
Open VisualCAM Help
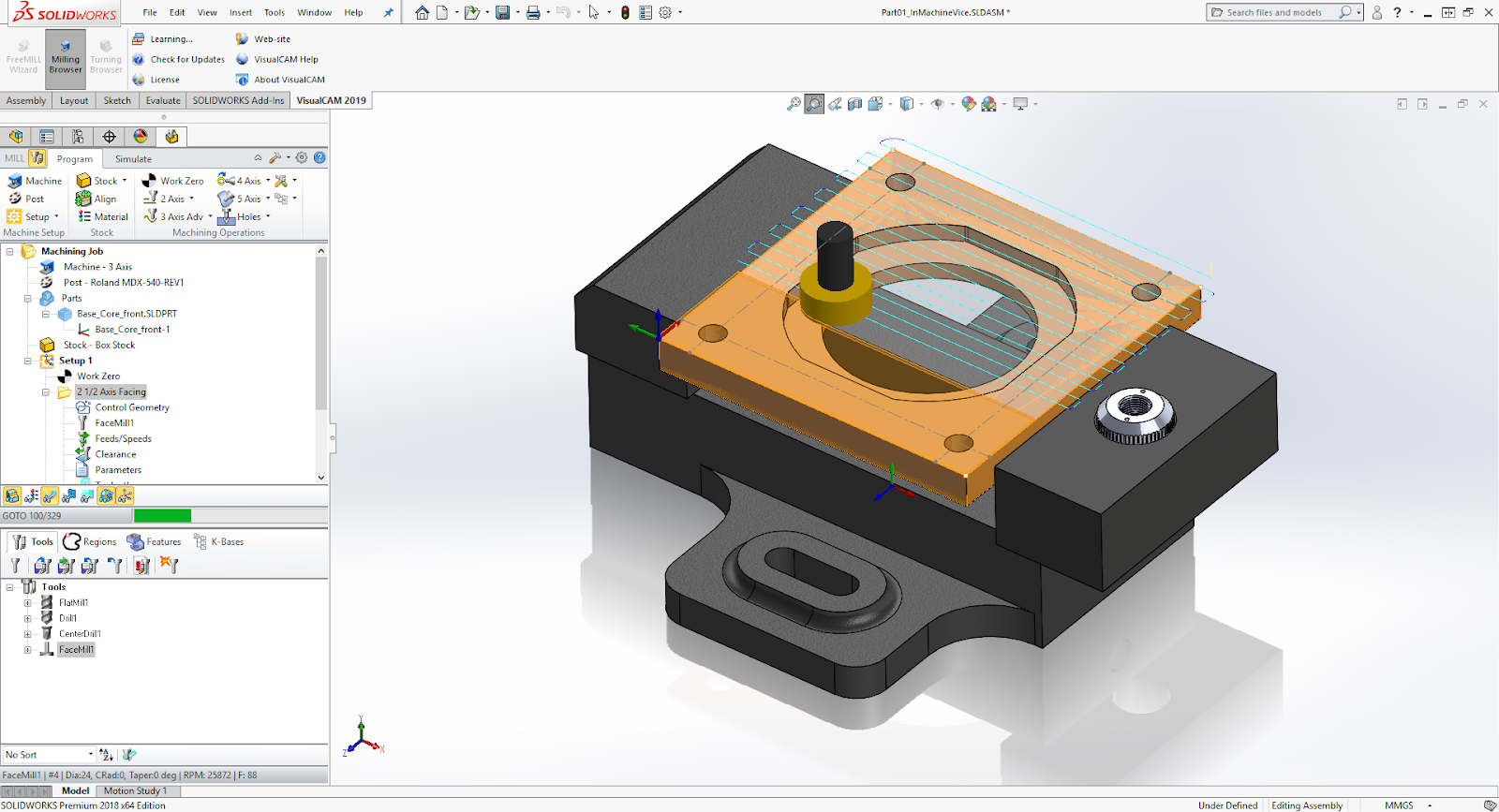point(277,59)
